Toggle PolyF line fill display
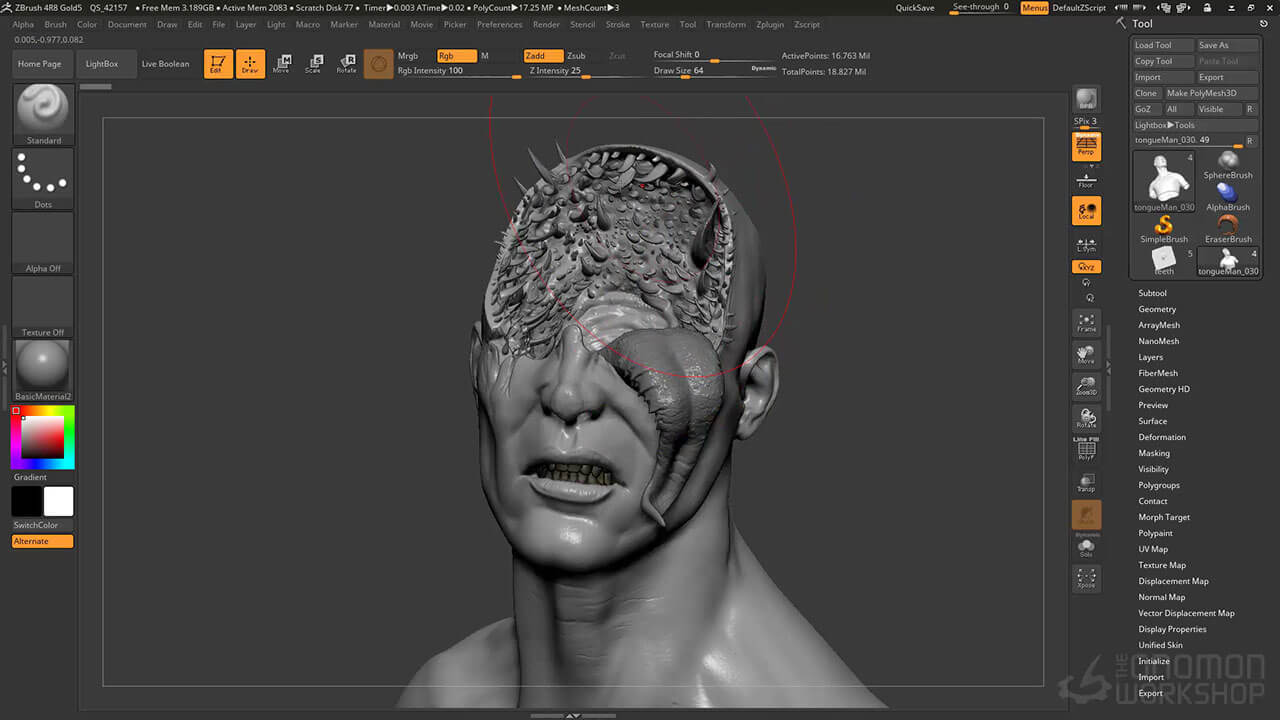Image resolution: width=1280 pixels, height=720 pixels. pos(1086,450)
